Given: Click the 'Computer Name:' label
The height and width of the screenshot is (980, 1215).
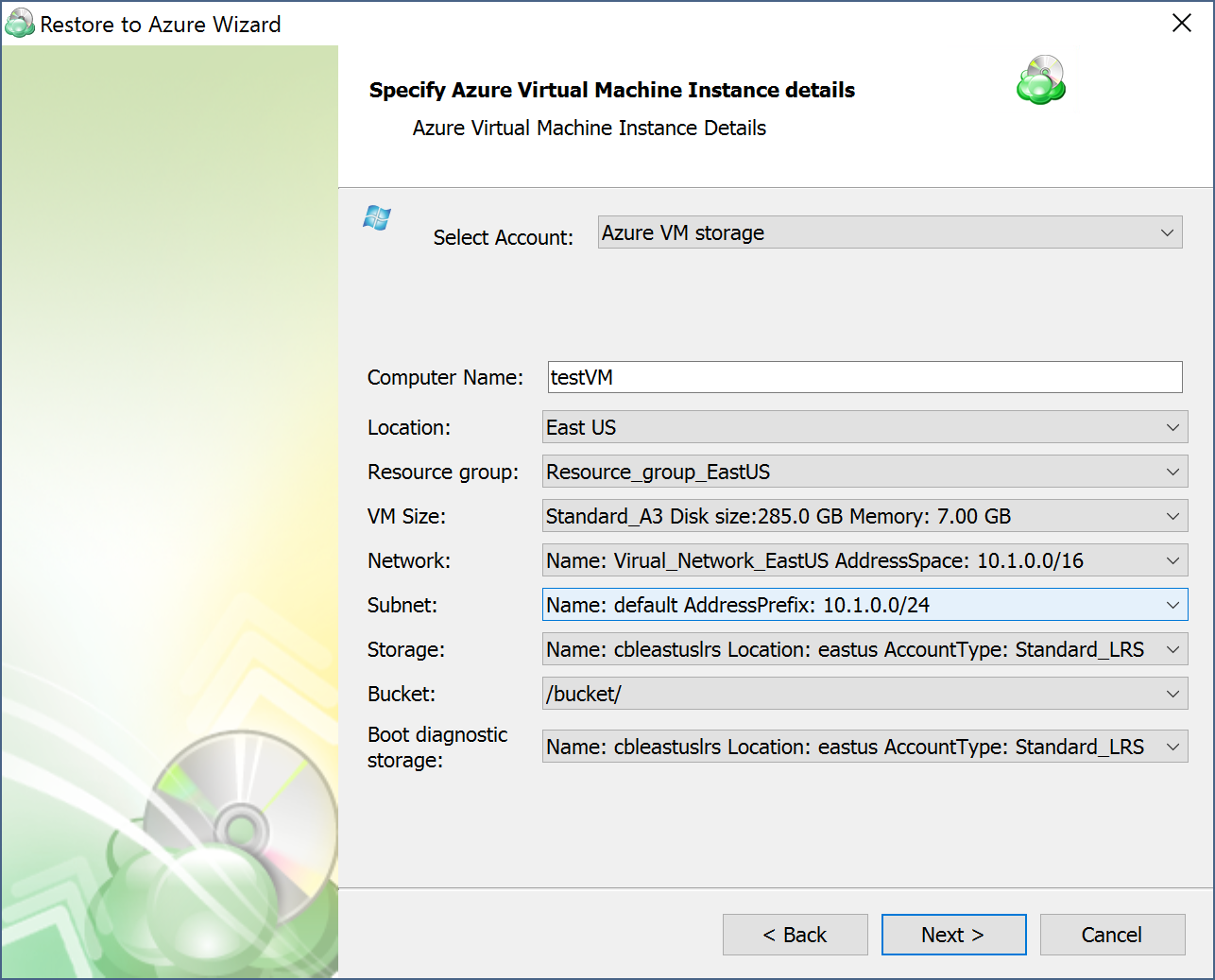Looking at the screenshot, I should pyautogui.click(x=445, y=377).
